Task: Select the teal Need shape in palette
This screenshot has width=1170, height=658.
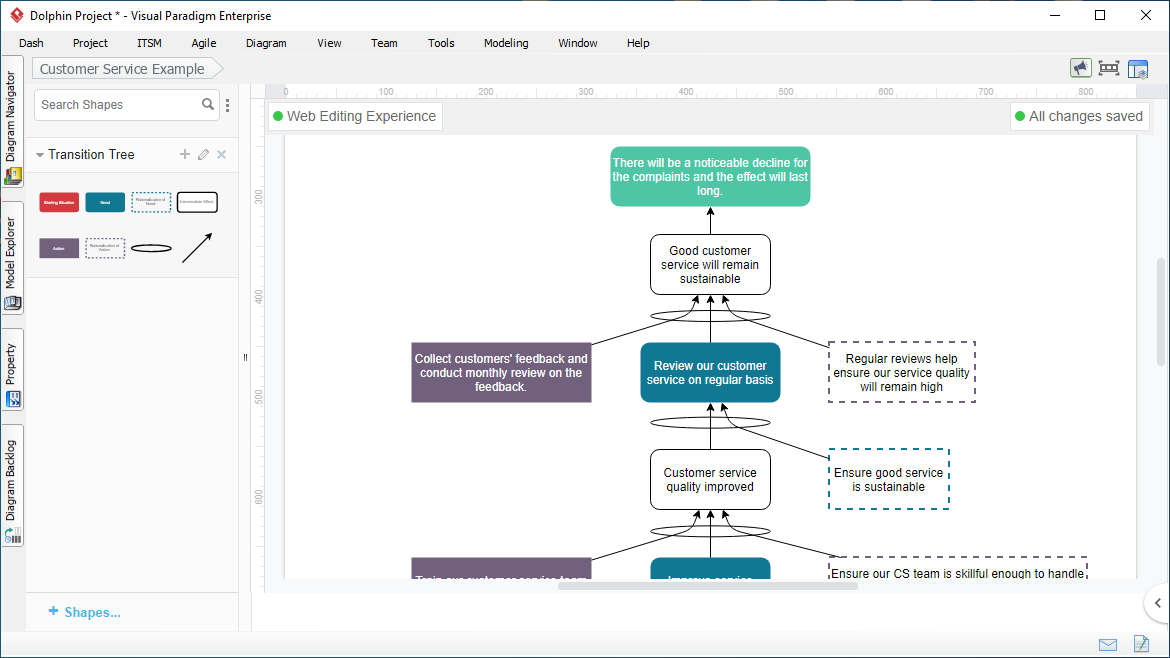Action: [x=105, y=202]
